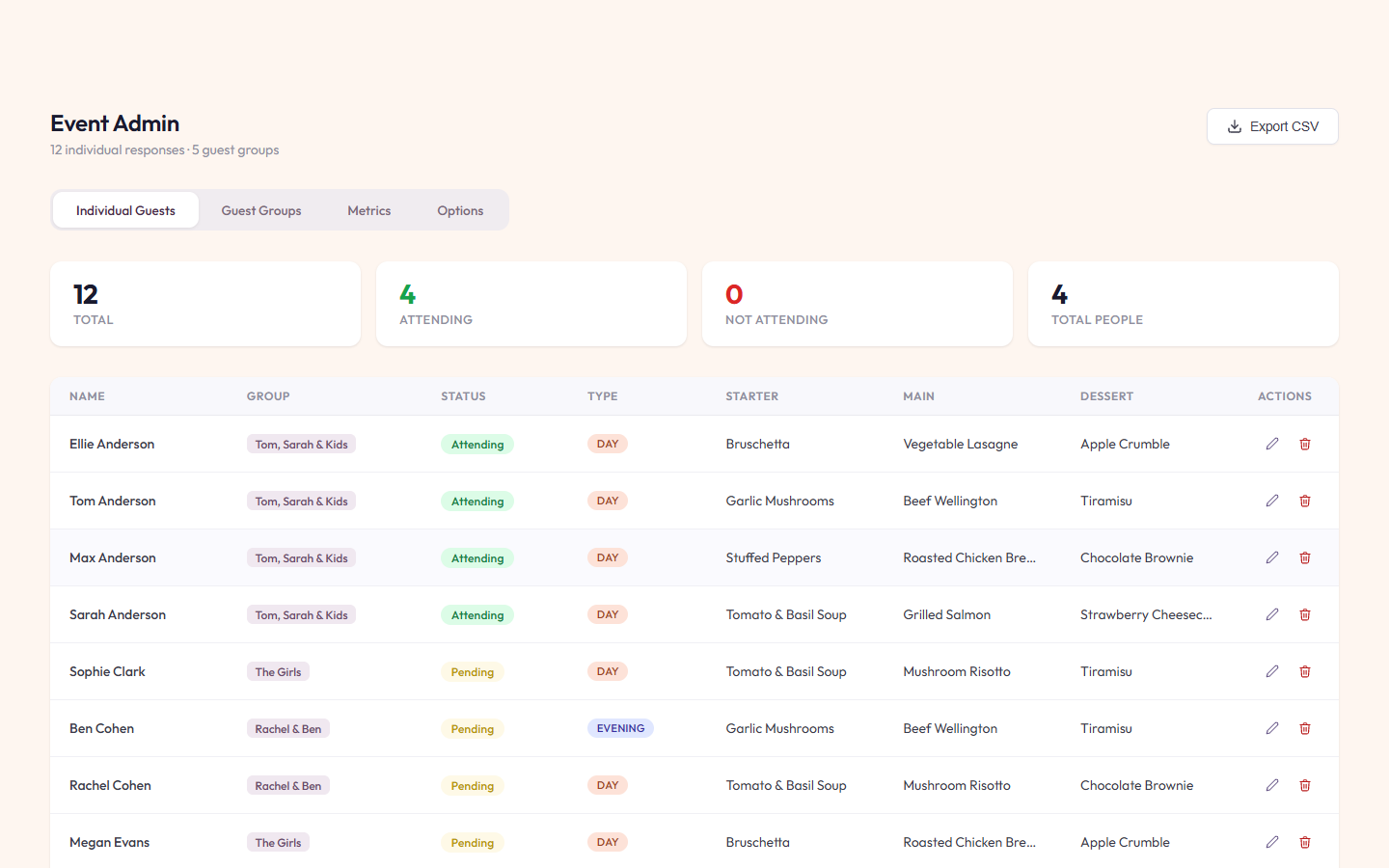Go to the Options tab
Screen dimensions: 1389x868
[x=460, y=210]
